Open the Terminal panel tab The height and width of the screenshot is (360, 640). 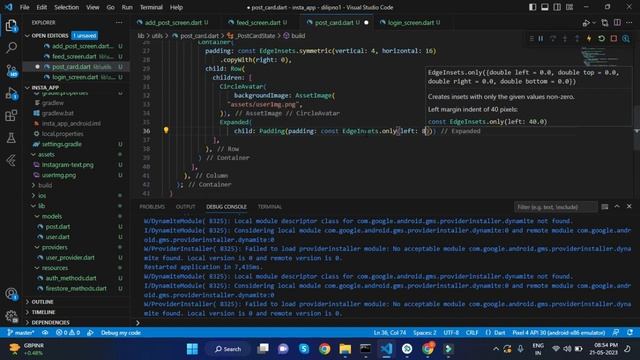pyautogui.click(x=269, y=207)
